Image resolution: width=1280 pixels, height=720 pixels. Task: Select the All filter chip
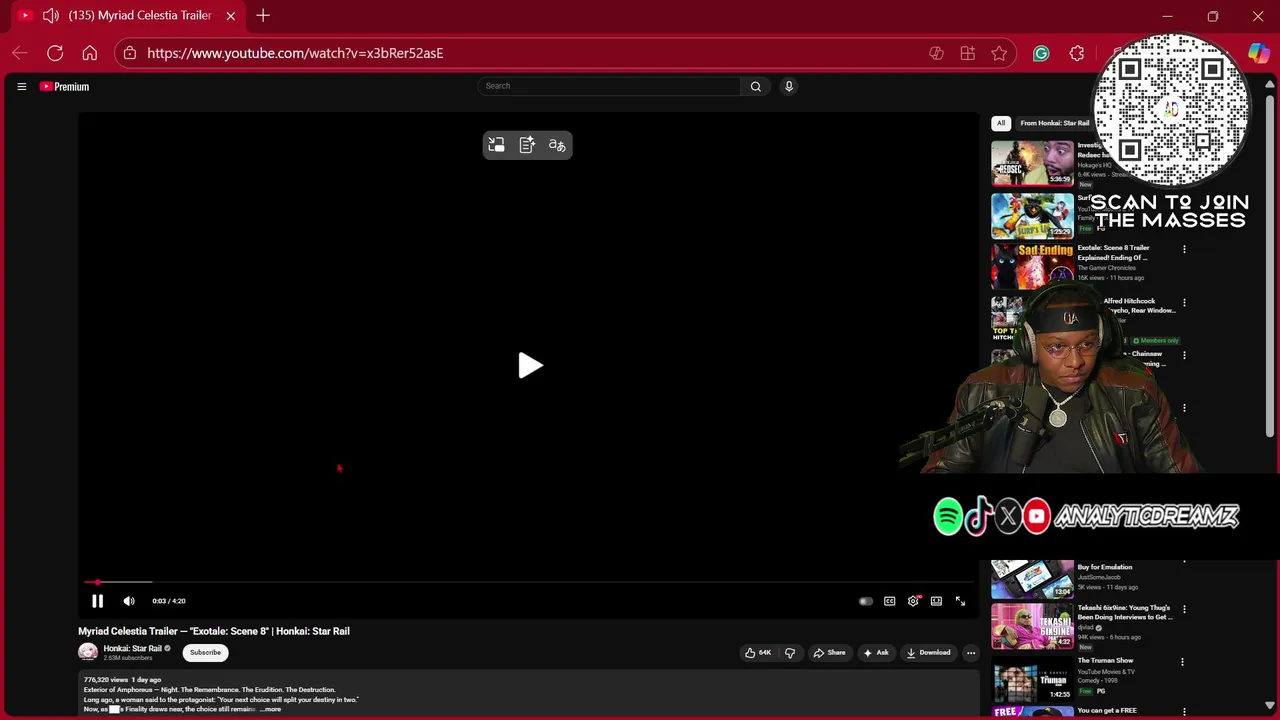click(1001, 123)
